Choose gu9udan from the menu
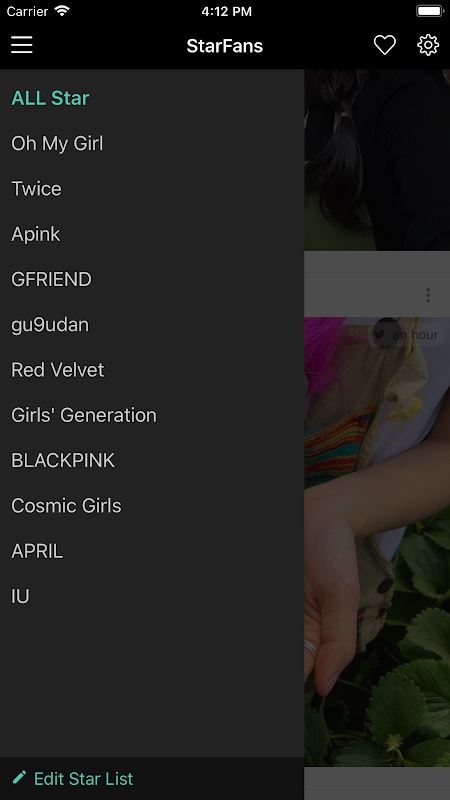Viewport: 450px width, 800px height. coord(50,325)
